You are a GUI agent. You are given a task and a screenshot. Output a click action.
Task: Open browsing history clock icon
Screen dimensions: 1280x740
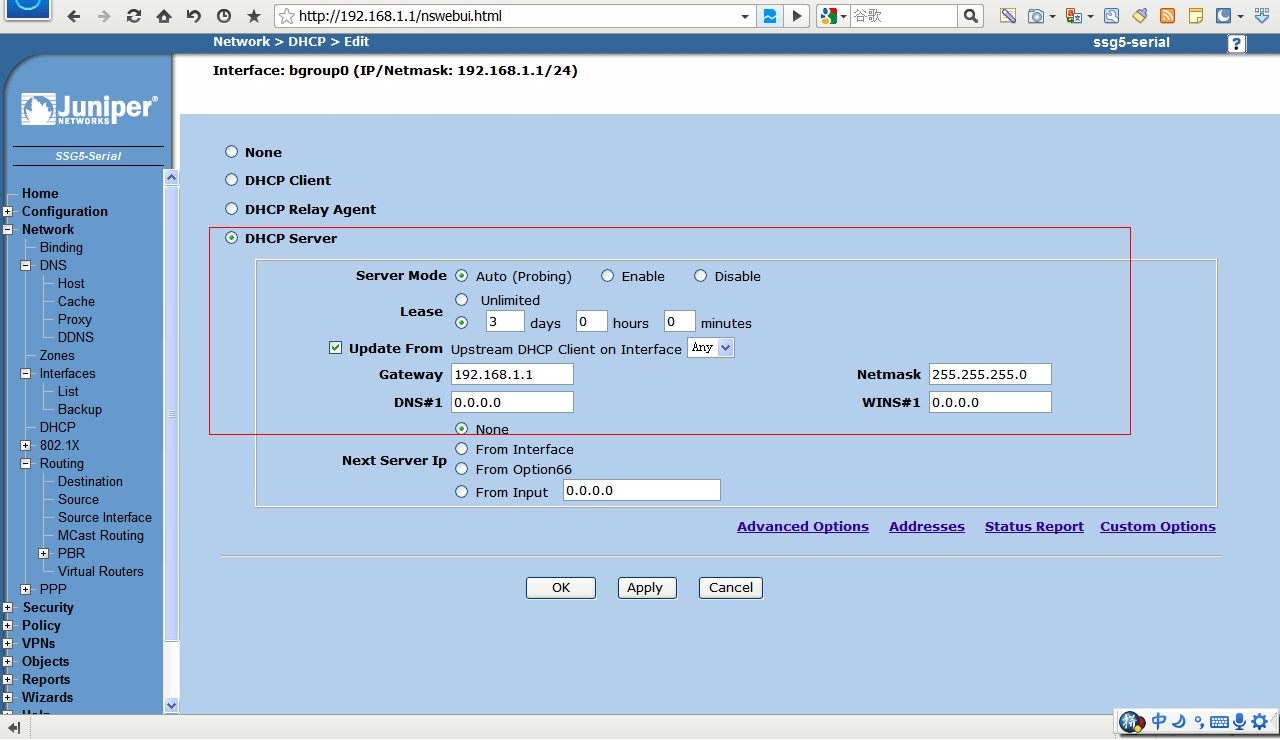click(223, 16)
